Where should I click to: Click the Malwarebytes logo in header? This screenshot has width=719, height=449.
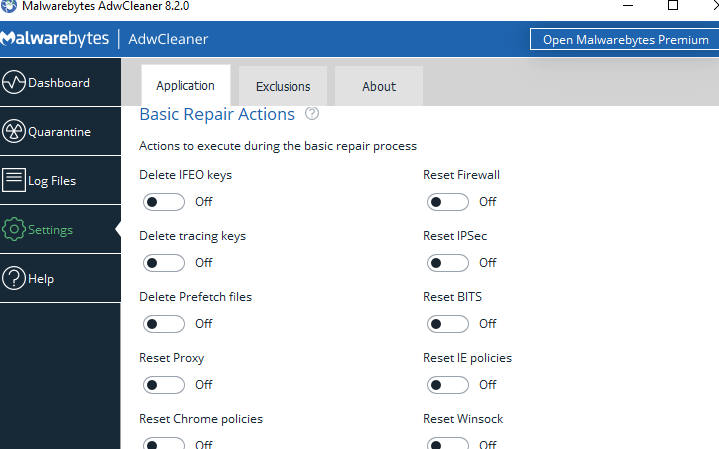pos(55,40)
